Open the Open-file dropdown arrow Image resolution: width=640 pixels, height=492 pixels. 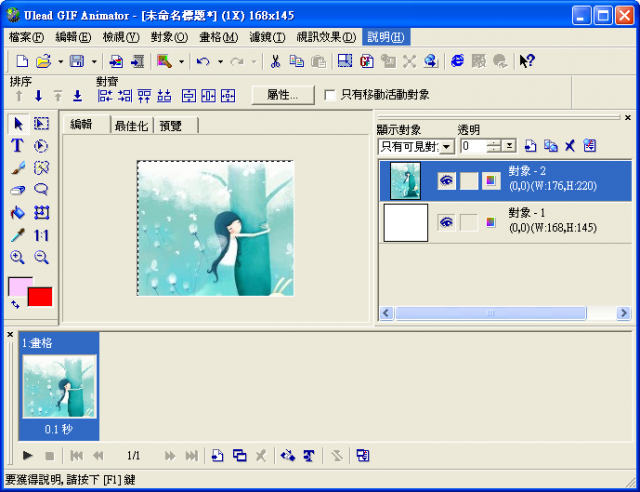click(60, 62)
